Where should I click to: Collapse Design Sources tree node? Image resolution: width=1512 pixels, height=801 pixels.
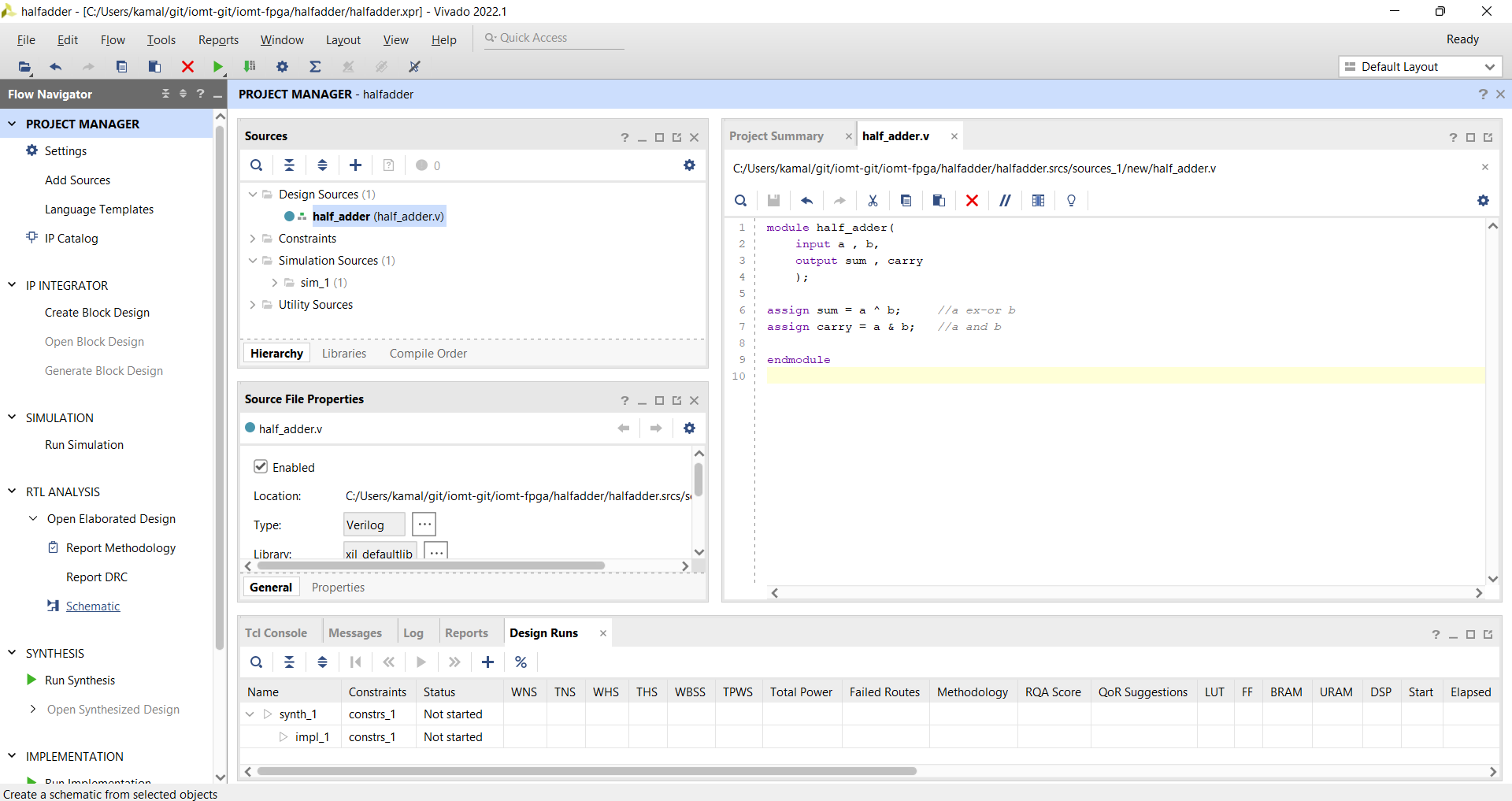[x=253, y=195]
